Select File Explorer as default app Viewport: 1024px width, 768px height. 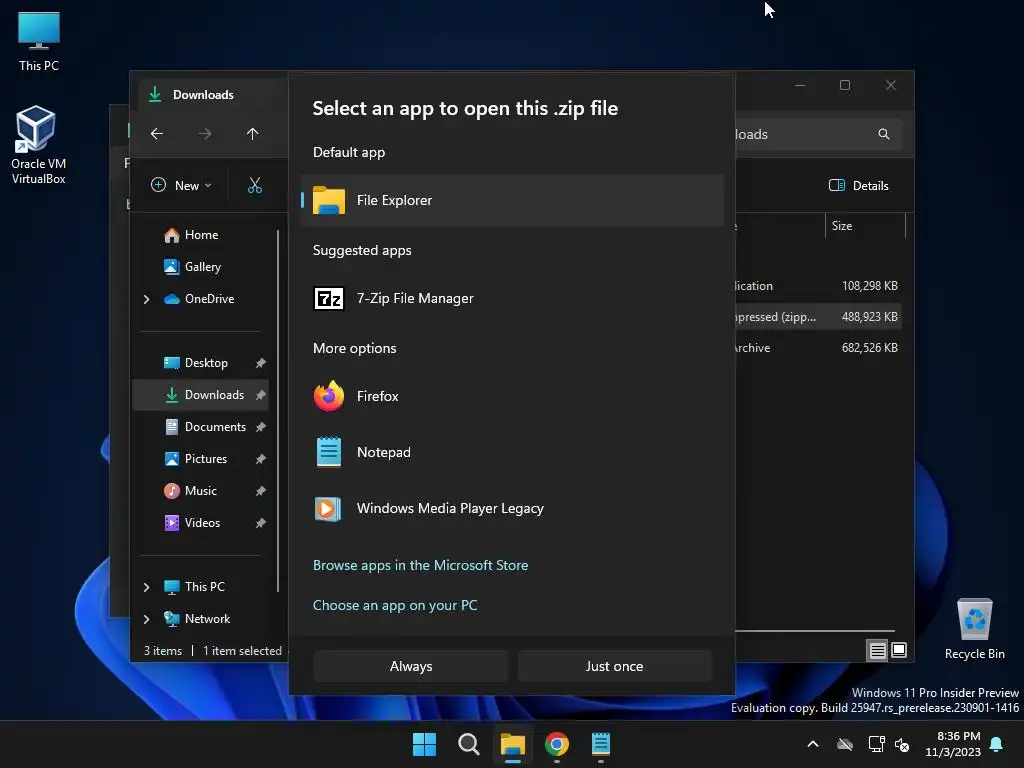512,200
